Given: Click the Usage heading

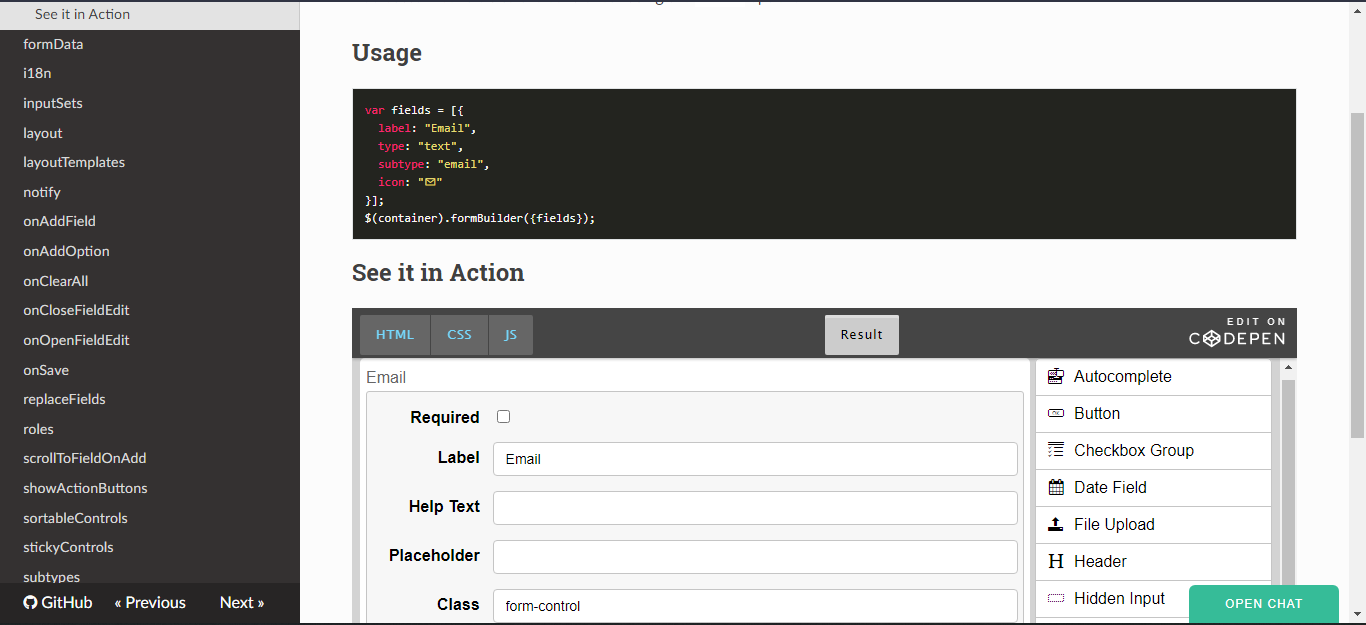Looking at the screenshot, I should click(x=387, y=53).
